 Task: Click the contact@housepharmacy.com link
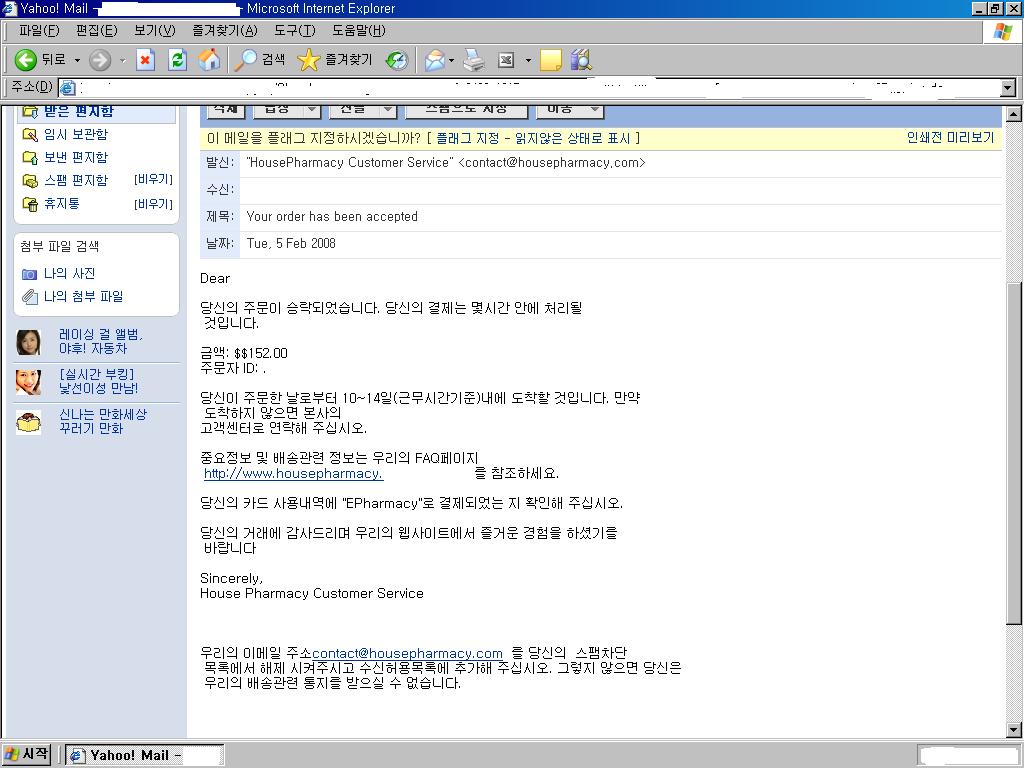[x=408, y=653]
